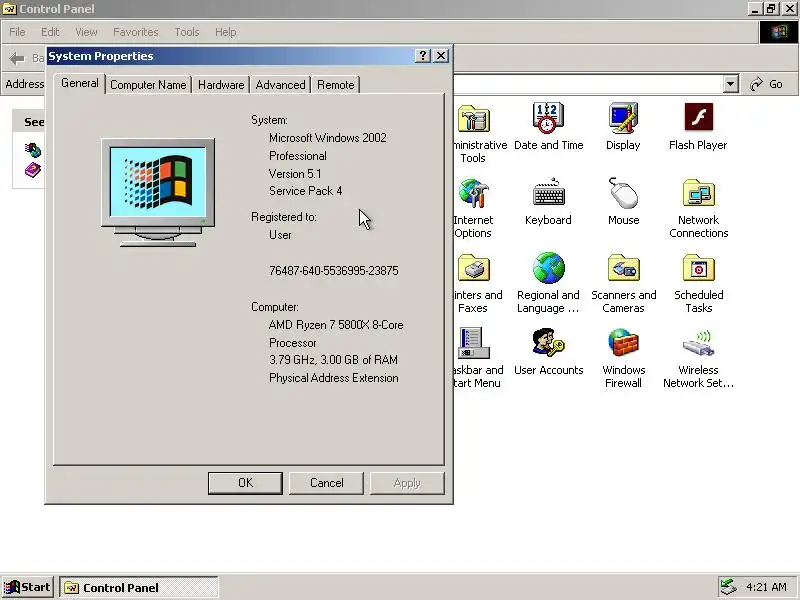Open Flash Player settings icon
Viewport: 800px width, 600px height.
(698, 117)
